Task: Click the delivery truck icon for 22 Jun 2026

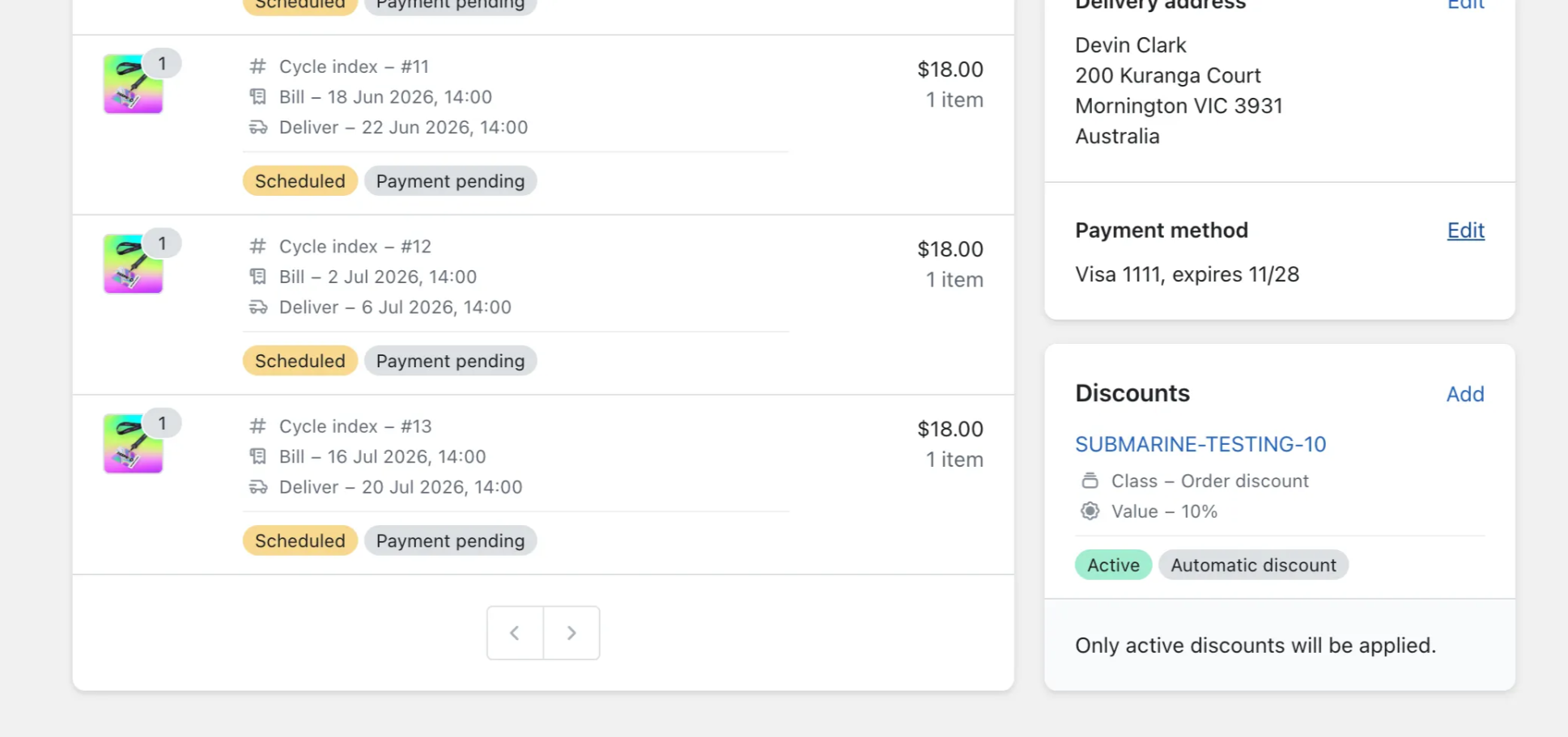Action: 257,128
